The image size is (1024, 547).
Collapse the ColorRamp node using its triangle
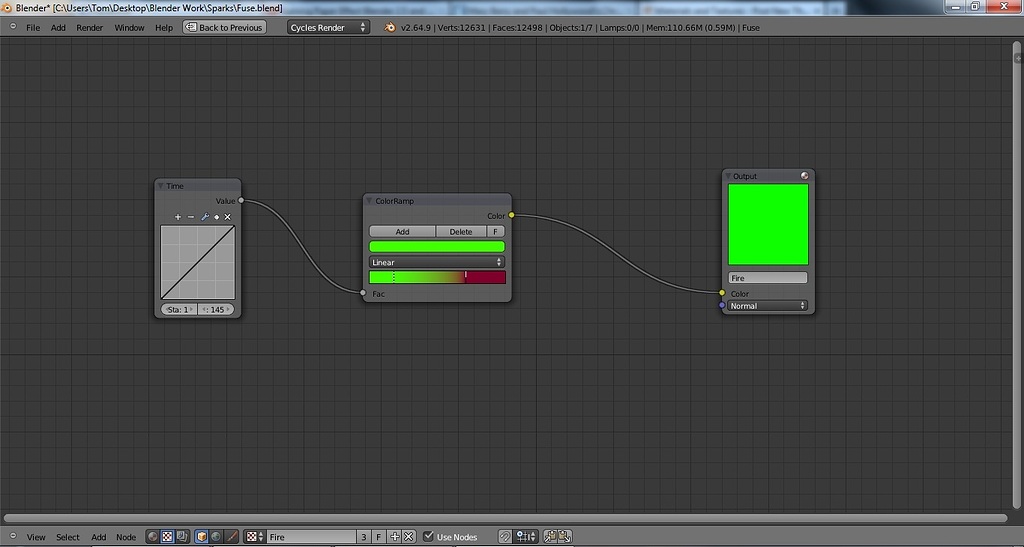pos(369,201)
